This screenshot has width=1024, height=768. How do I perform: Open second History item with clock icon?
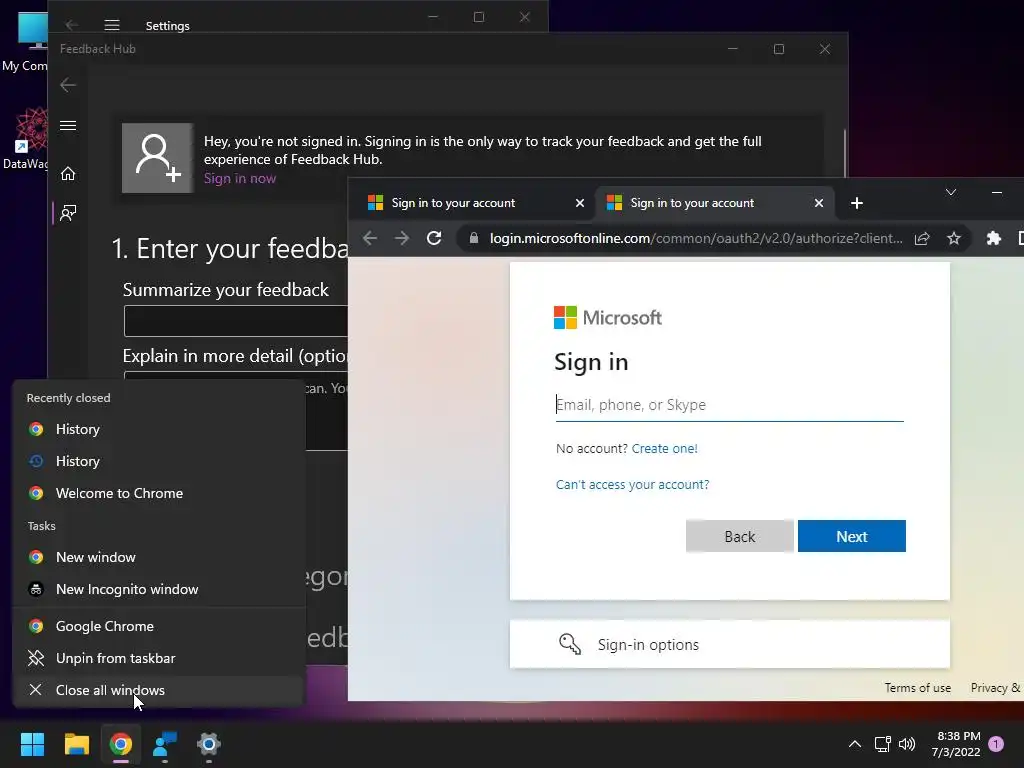point(159,461)
